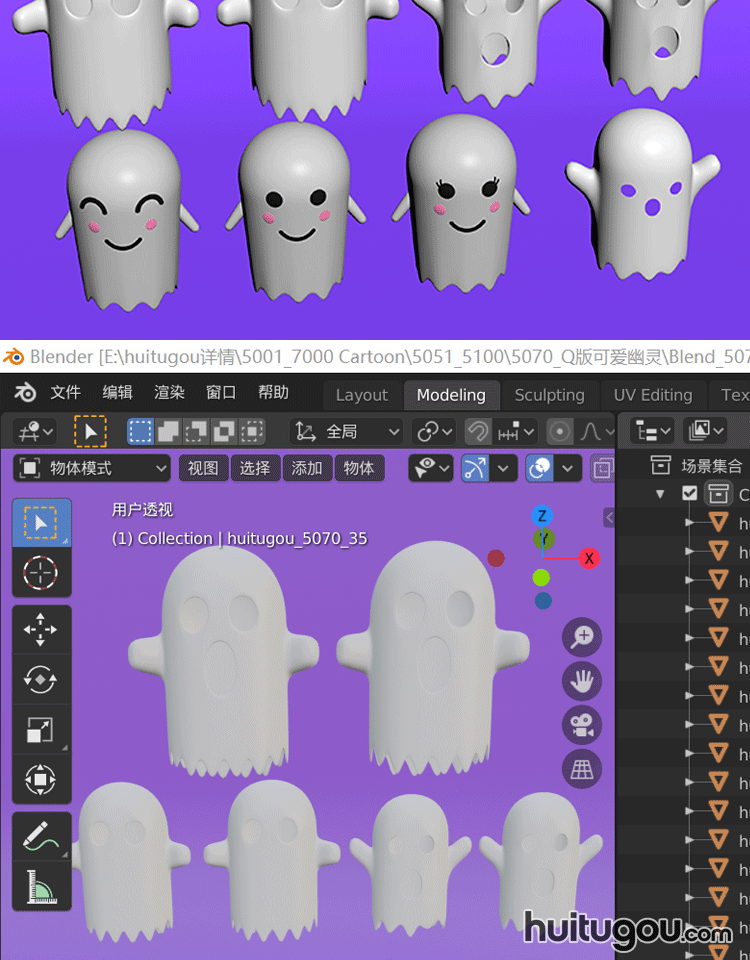Click the 视图 button in viewport header
750x960 pixels.
coord(203,468)
